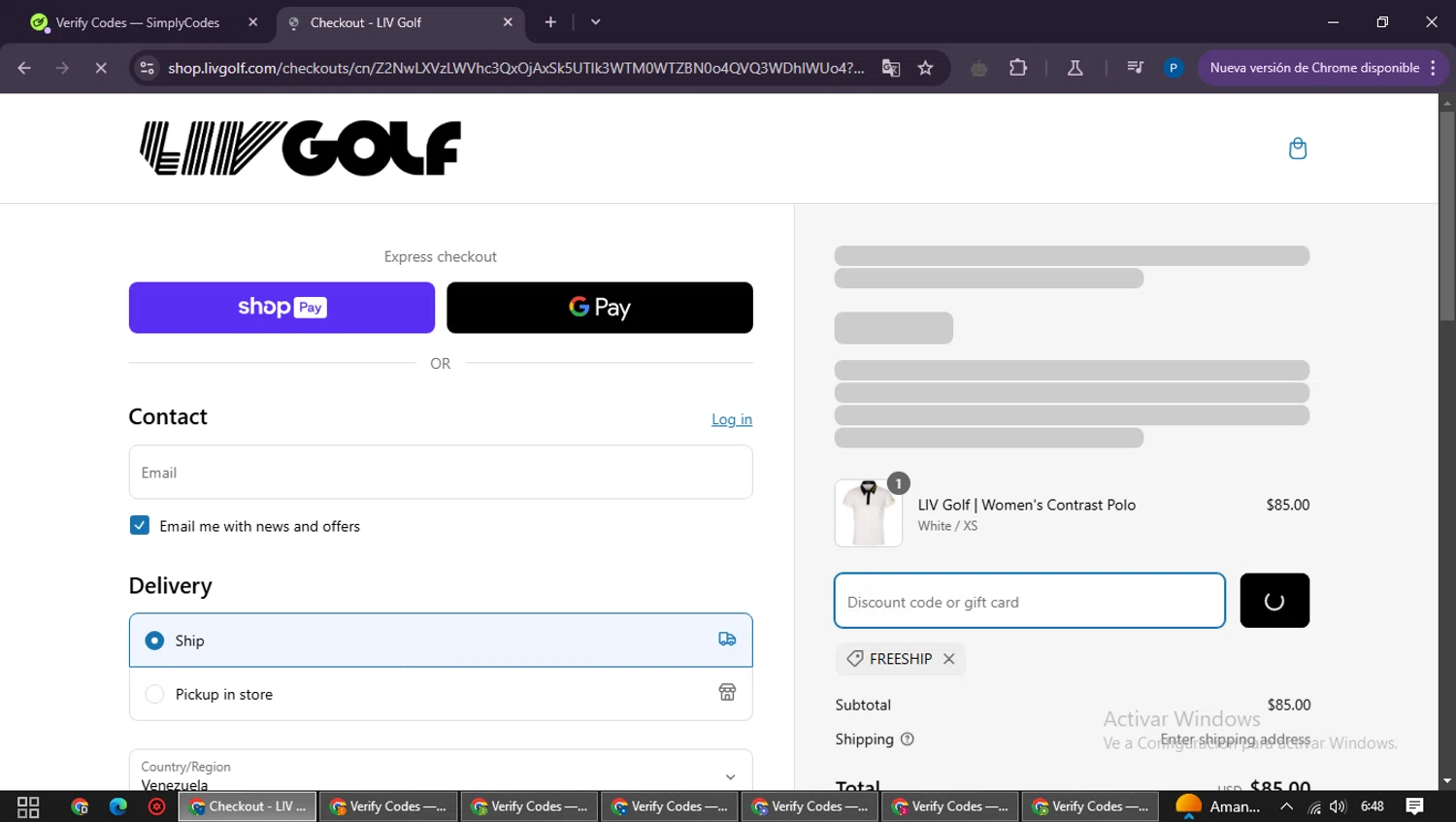
Task: Open the network icon in tray
Action: (x=1314, y=806)
